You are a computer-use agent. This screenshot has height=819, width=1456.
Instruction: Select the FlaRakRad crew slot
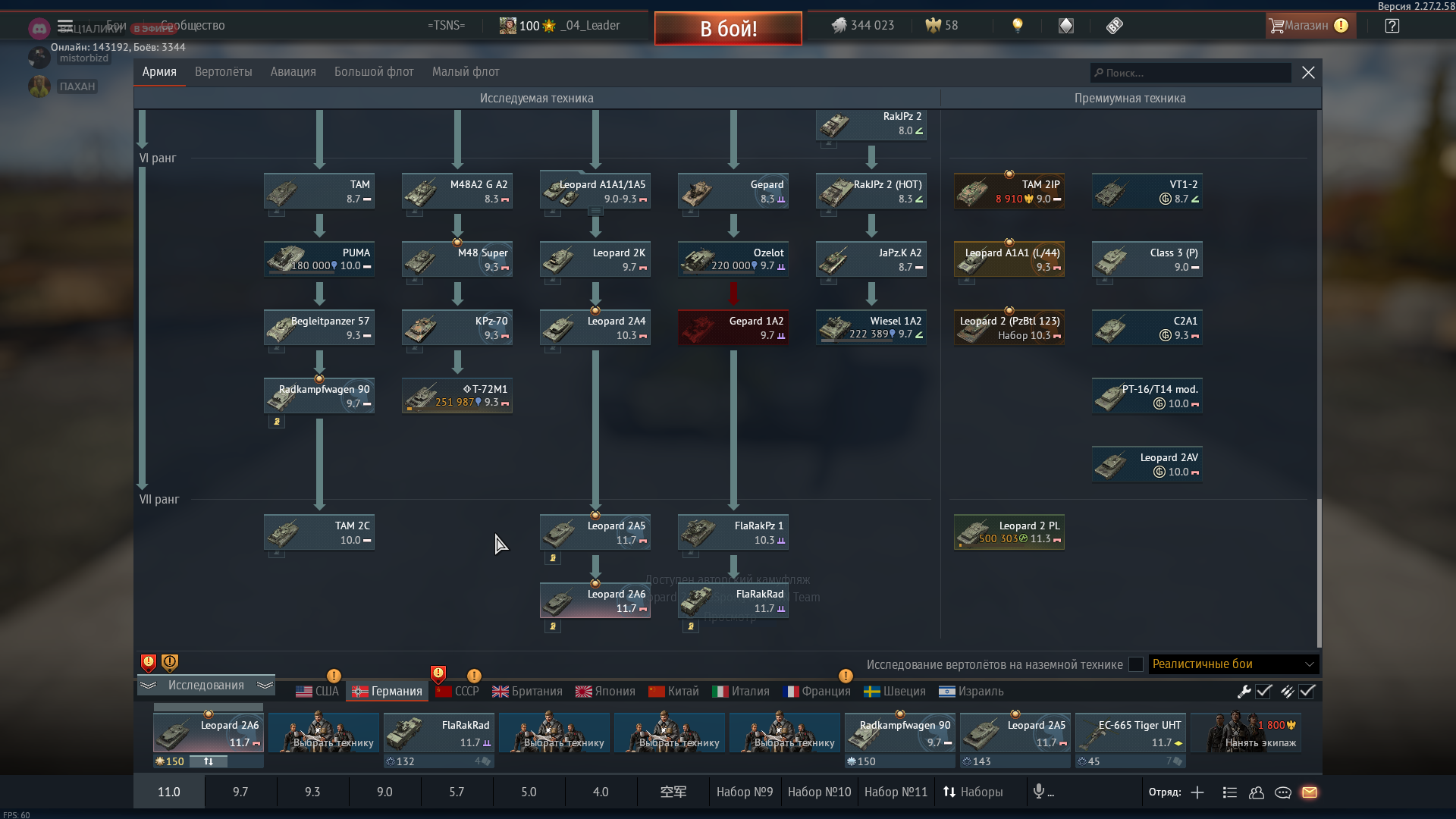(x=439, y=733)
